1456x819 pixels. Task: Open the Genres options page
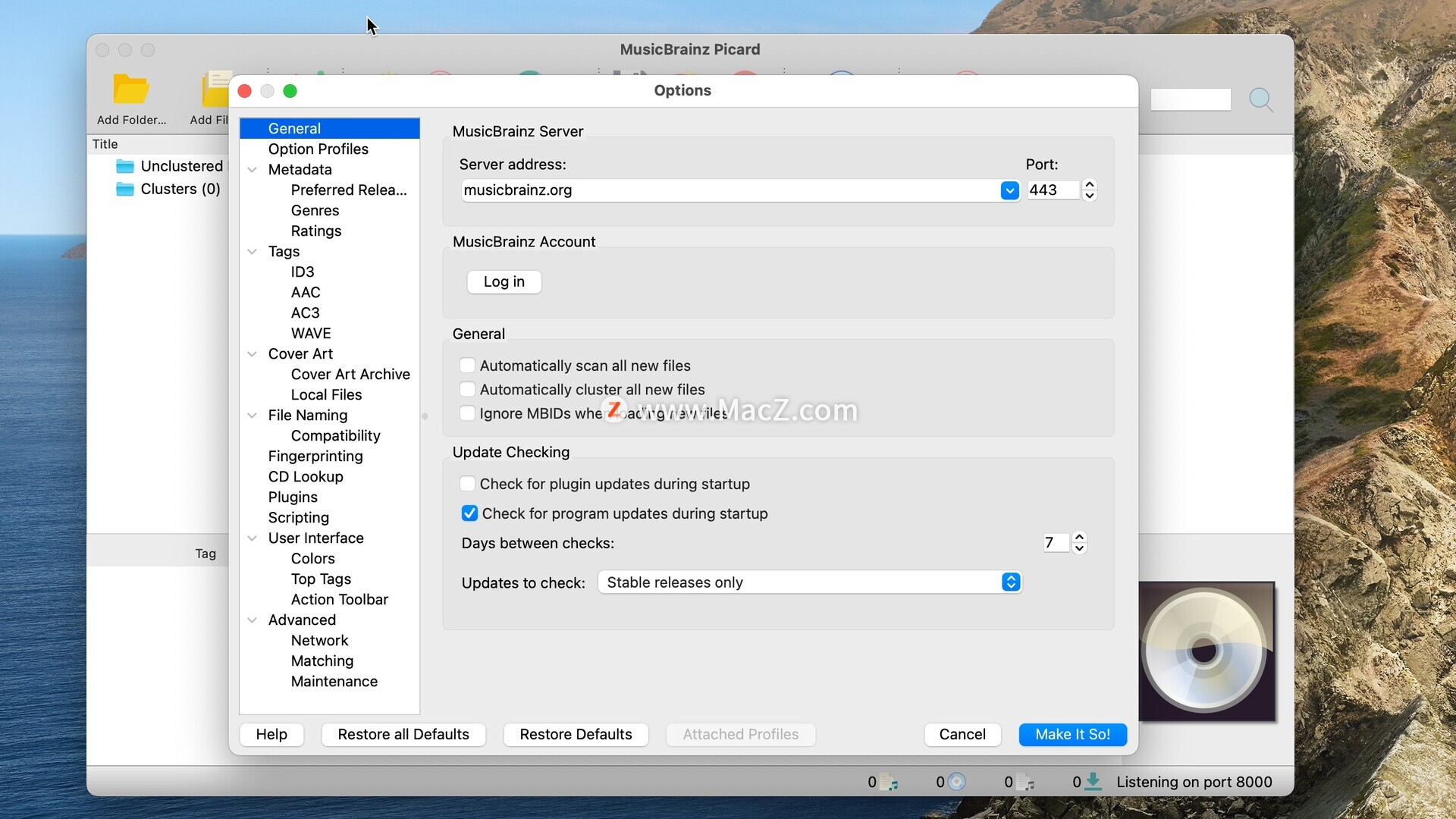(x=315, y=211)
